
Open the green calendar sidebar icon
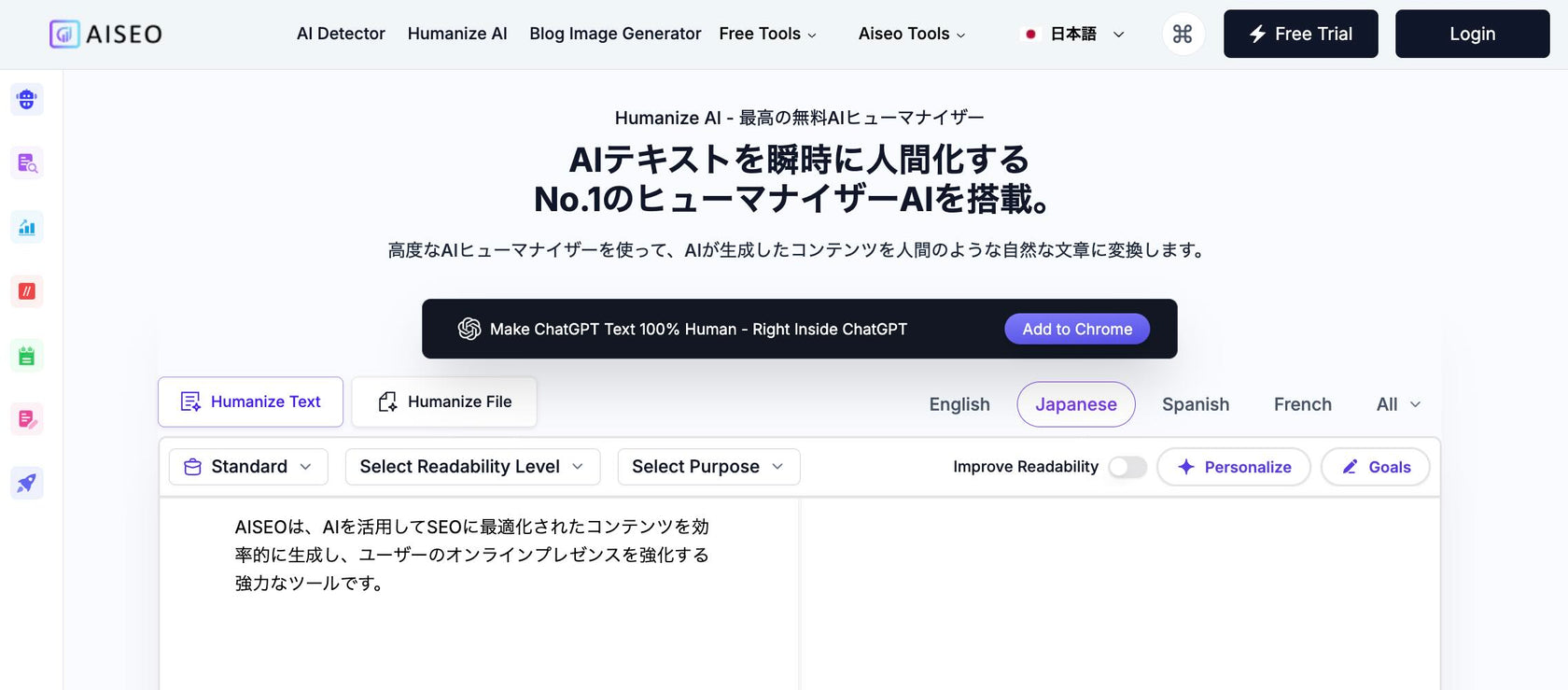(x=27, y=356)
